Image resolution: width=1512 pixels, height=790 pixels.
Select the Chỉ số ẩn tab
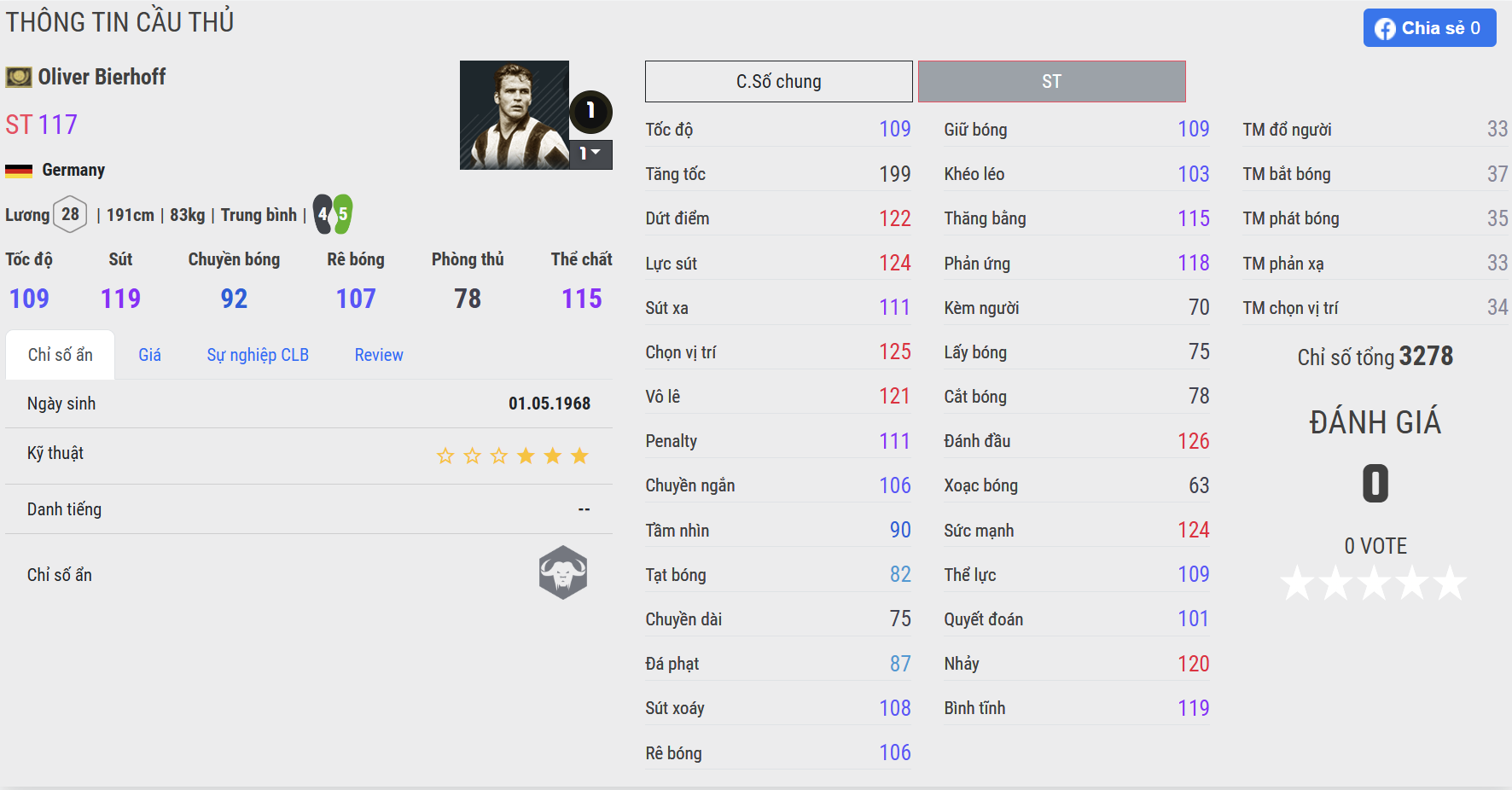point(60,355)
